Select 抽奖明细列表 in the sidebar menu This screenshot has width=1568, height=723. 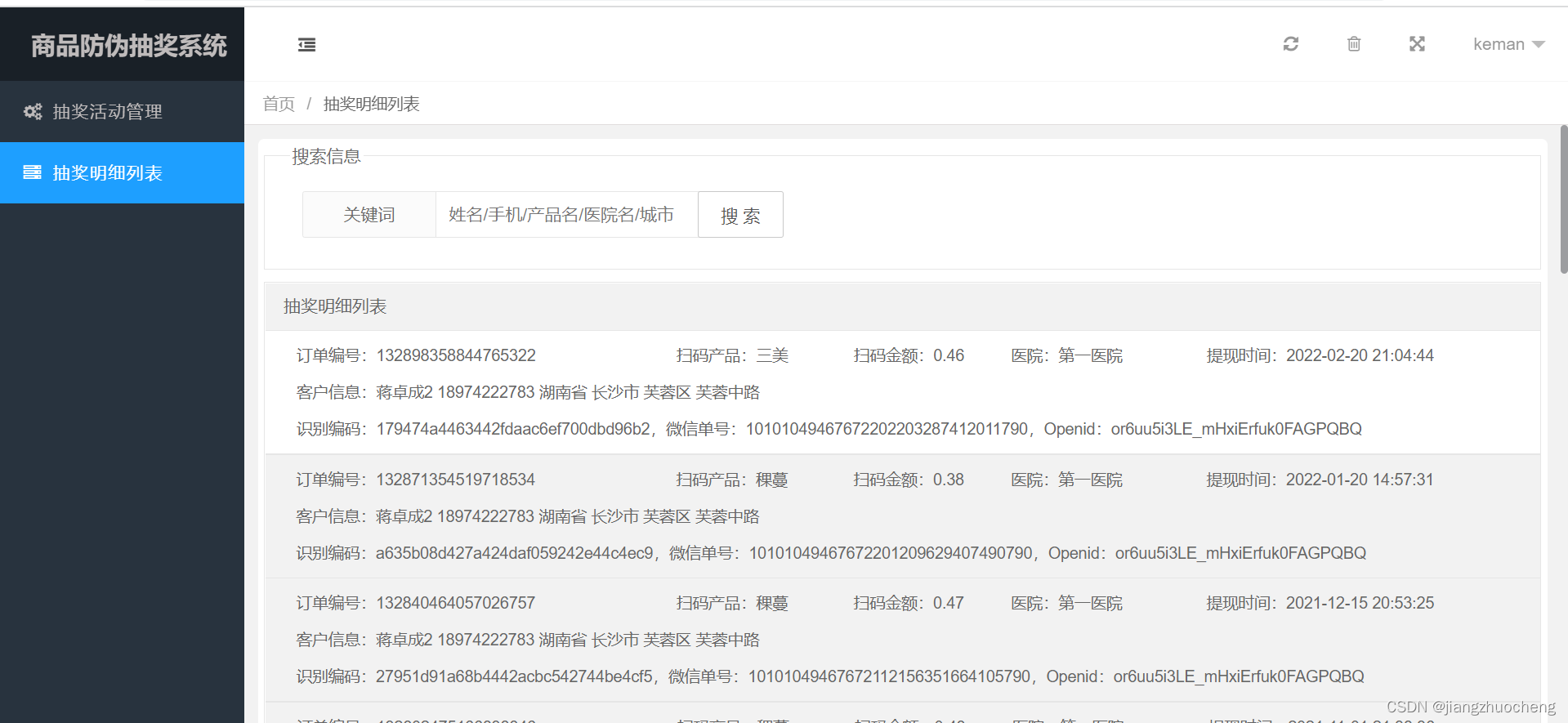(122, 172)
